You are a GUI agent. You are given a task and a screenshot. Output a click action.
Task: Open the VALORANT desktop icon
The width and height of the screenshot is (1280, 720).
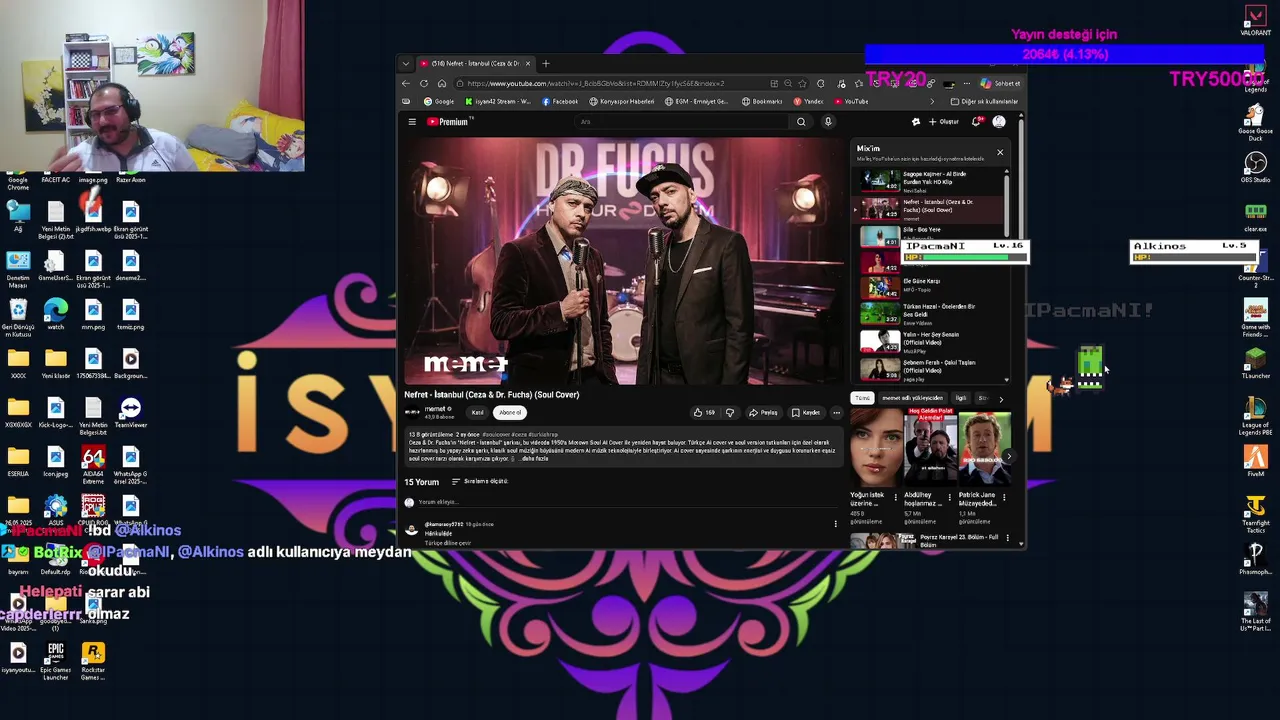1255,21
